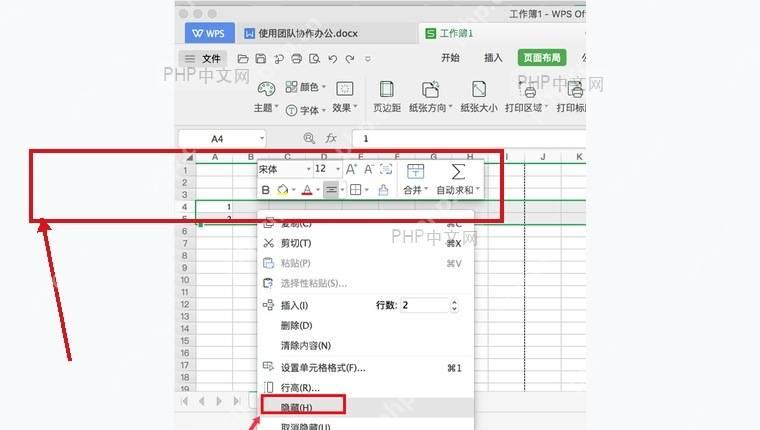The height and width of the screenshot is (430, 760).
Task: Click the next-sheet navigation arrow
Action: click(219, 401)
